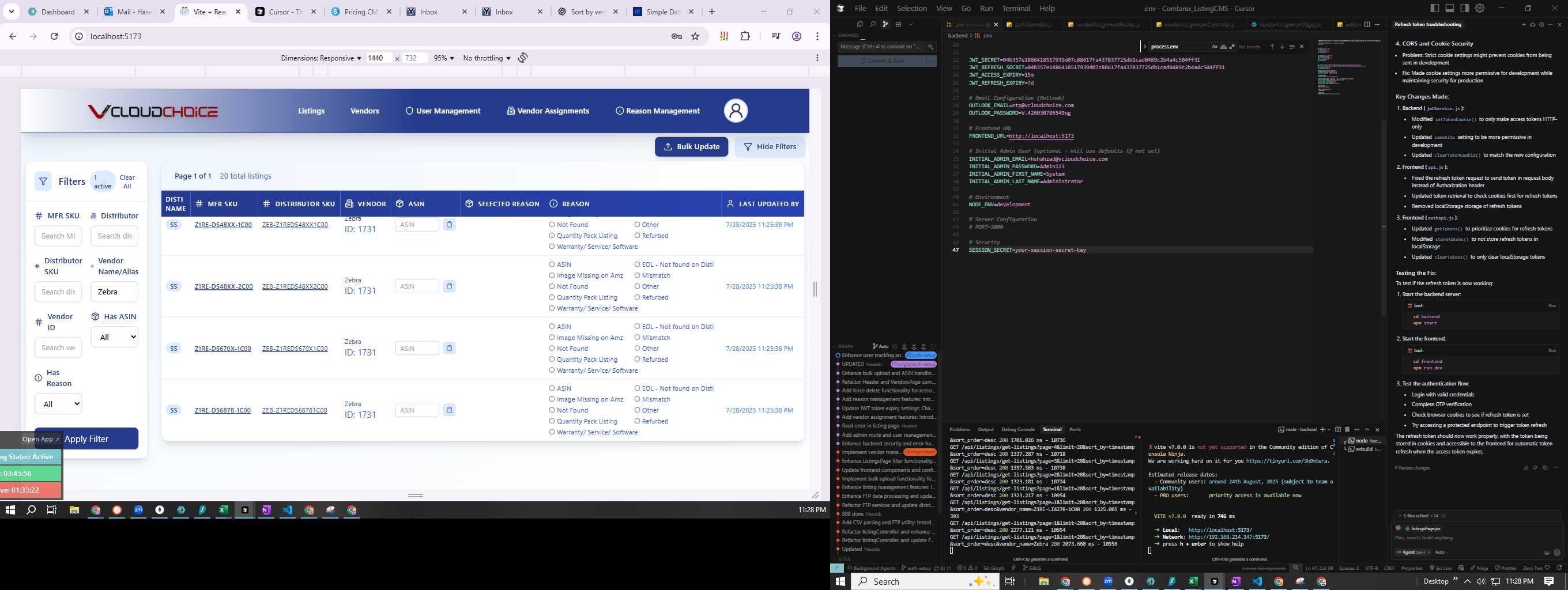The image size is (1568, 590).
Task: Switch to authController.js editor tab
Action: point(1033,24)
